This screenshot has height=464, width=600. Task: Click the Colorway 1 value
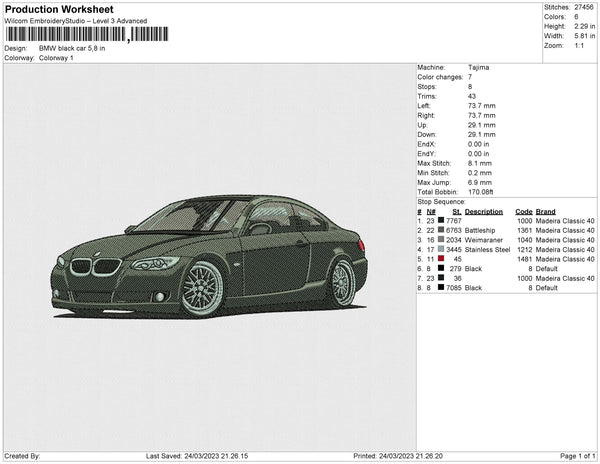click(56, 58)
